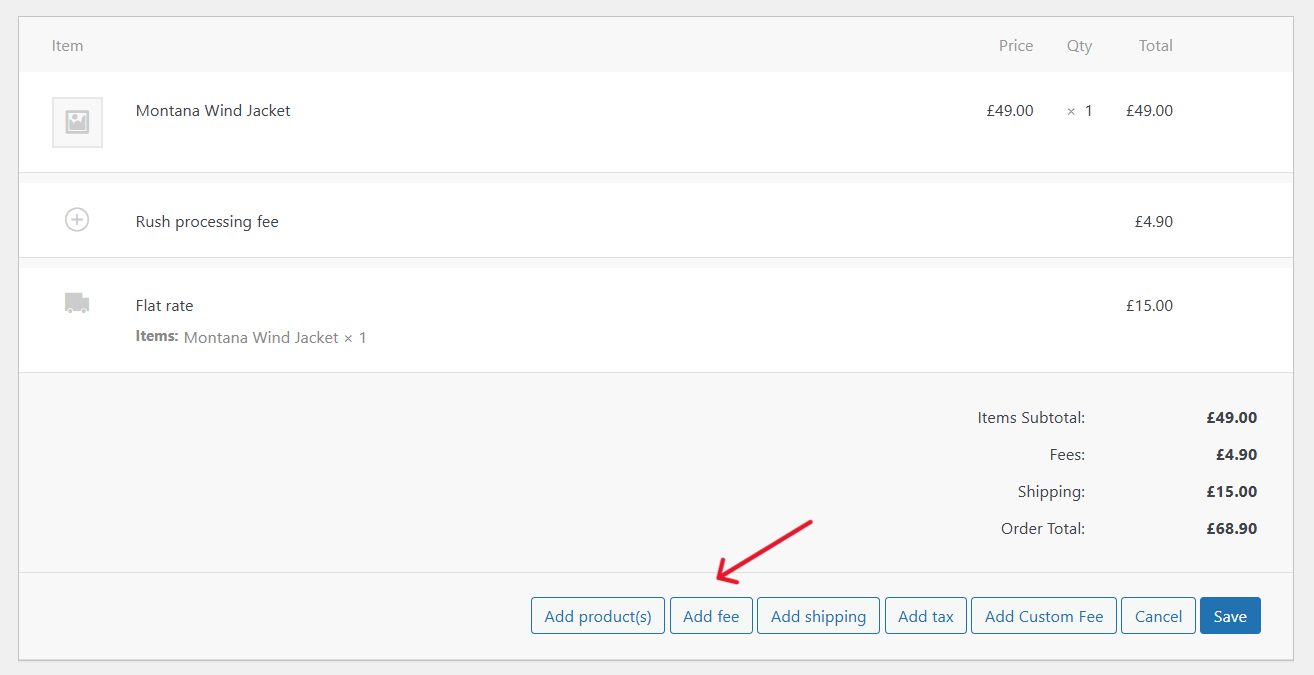Screen dimensions: 1314x675
Task: Click the Add product(s) button
Action: pyautogui.click(x=597, y=615)
